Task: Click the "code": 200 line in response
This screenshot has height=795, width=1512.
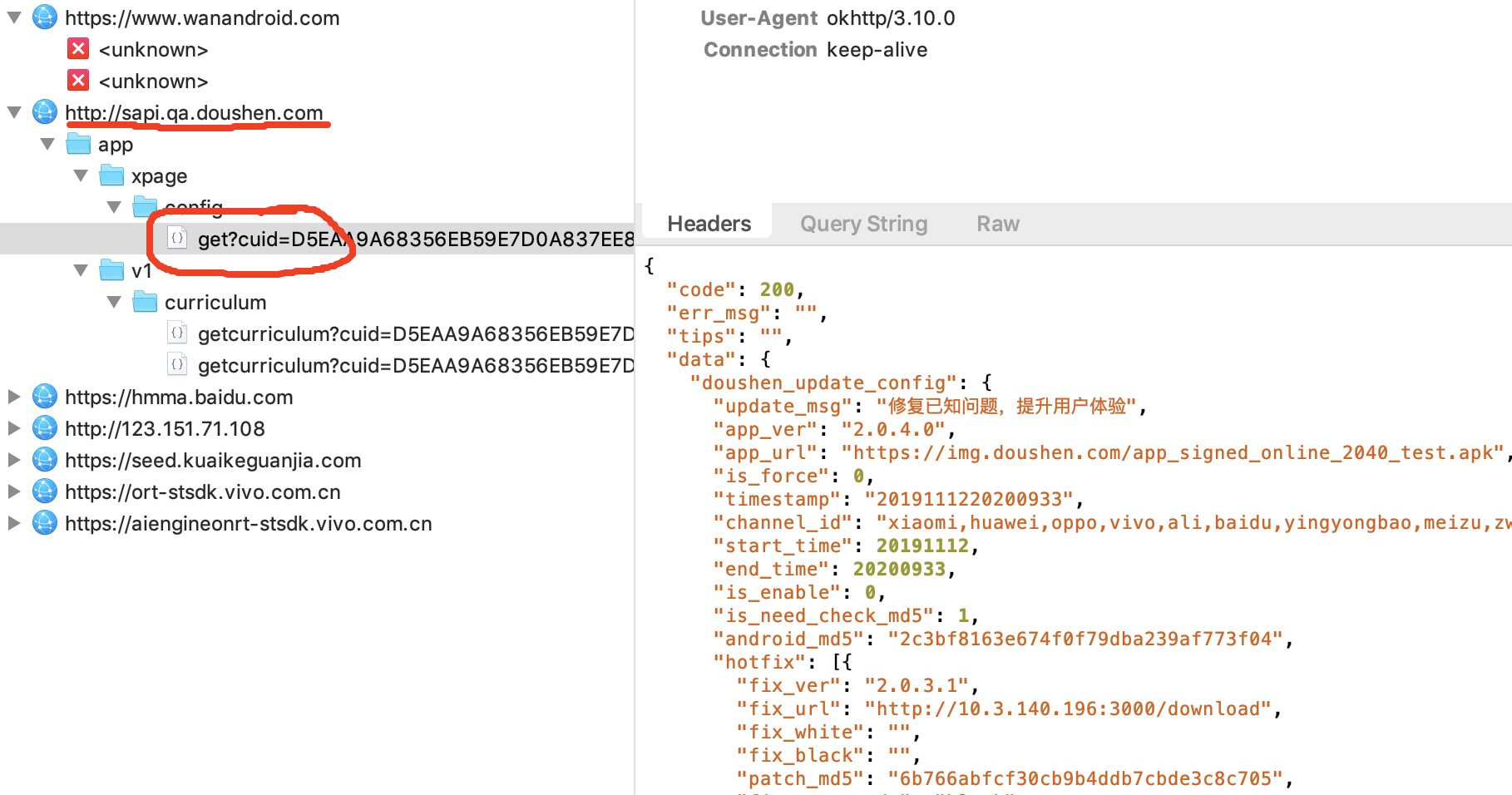Action: [735, 289]
